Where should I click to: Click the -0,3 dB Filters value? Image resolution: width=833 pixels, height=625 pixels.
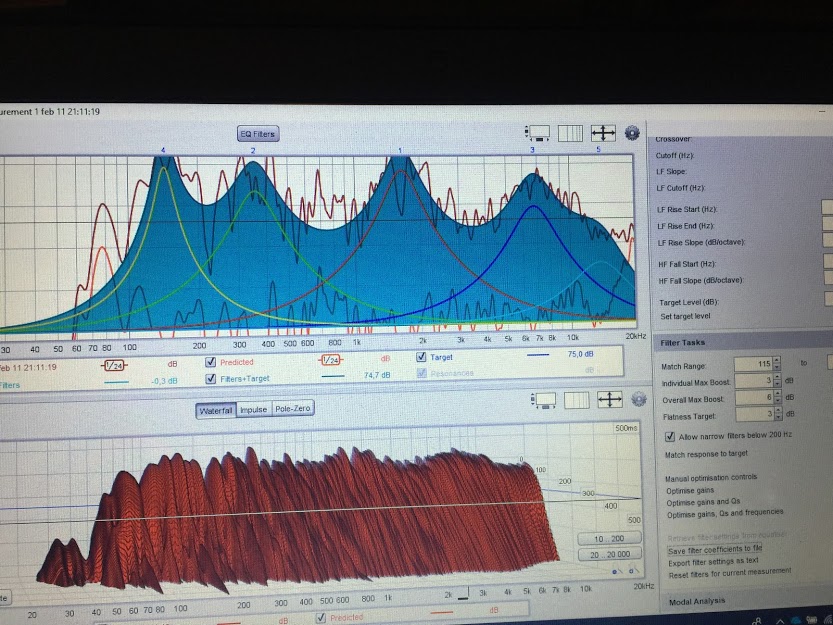click(164, 381)
